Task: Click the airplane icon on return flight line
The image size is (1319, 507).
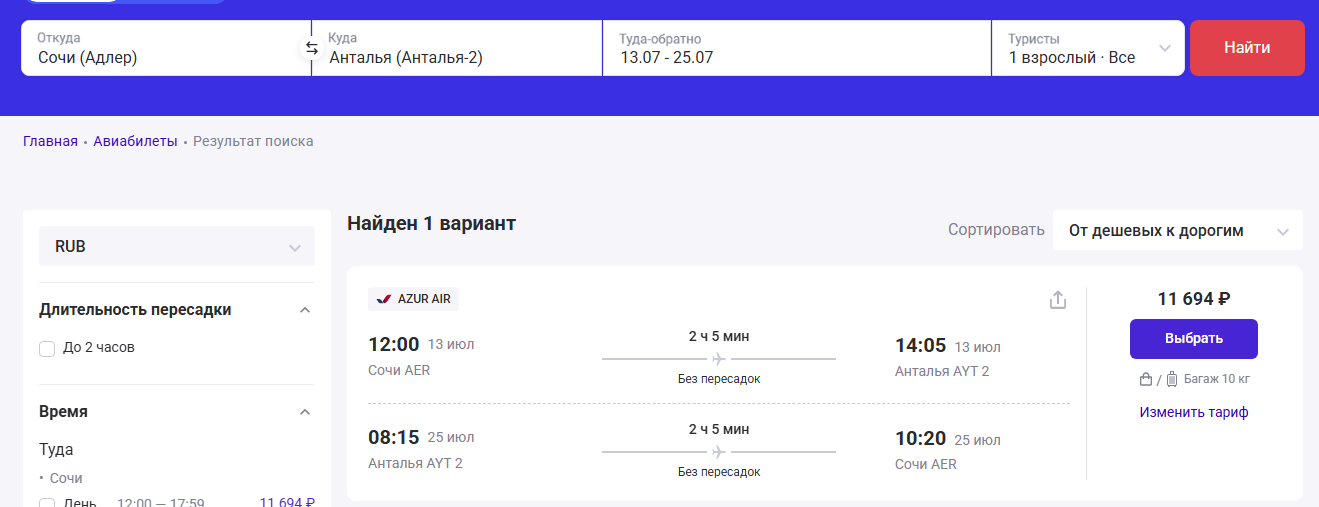Action: click(718, 451)
